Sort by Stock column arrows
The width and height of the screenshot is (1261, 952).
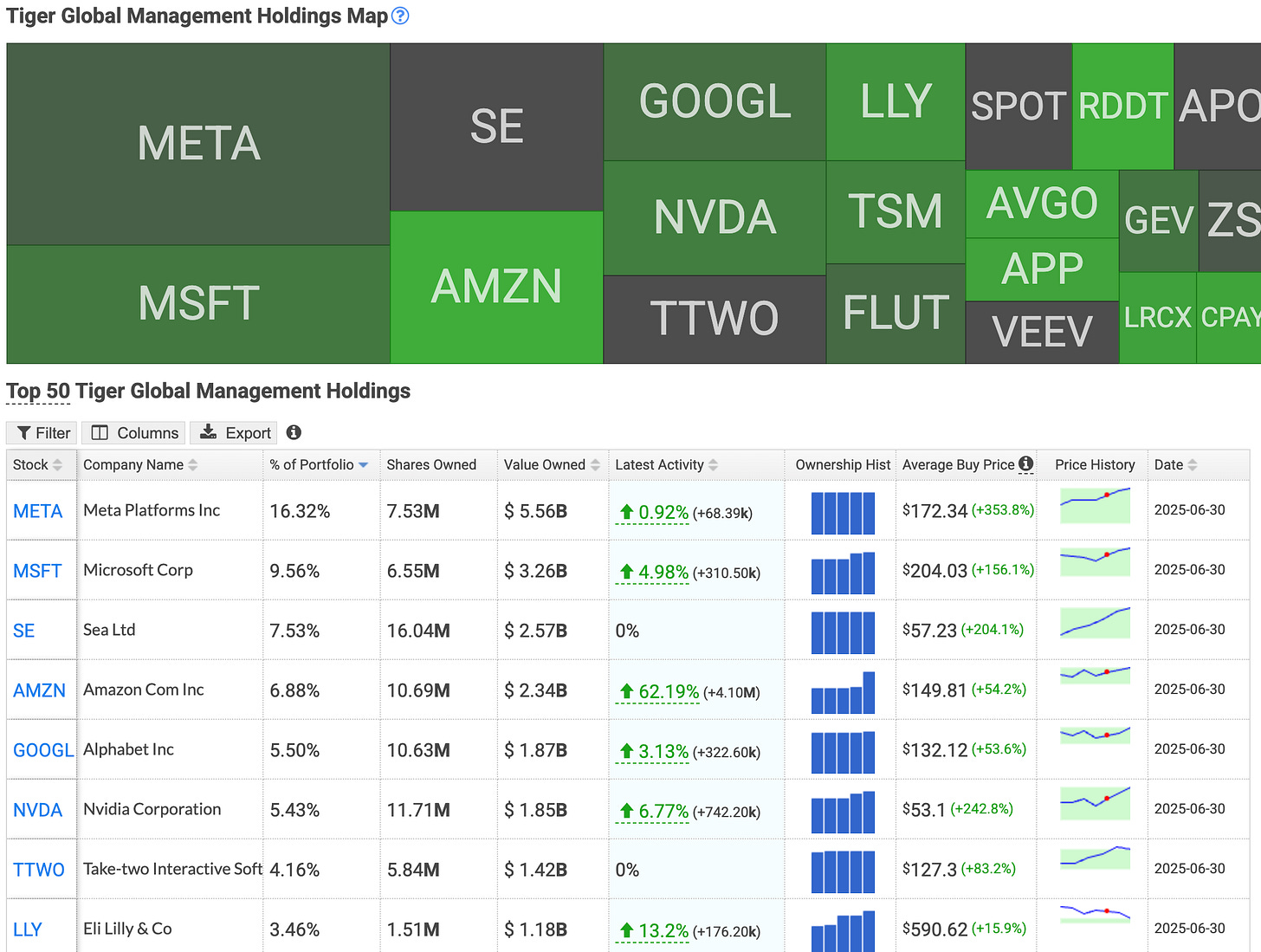(x=58, y=465)
